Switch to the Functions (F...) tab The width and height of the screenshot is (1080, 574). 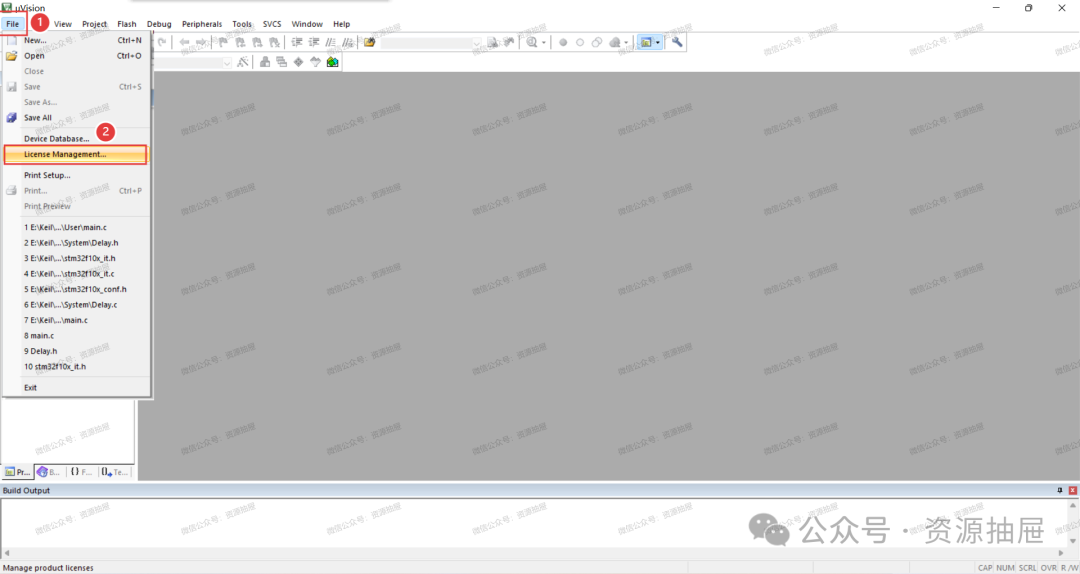tap(81, 472)
